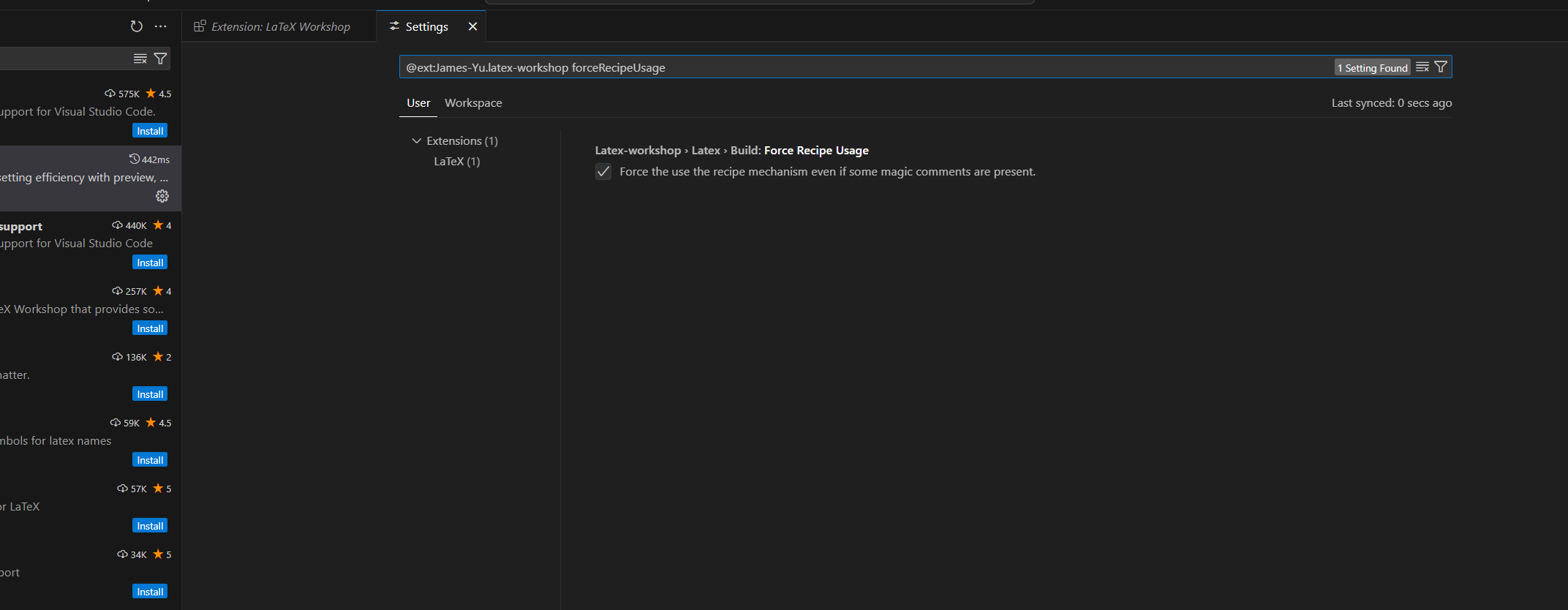Install the extension with 34K downloads

coord(150,592)
